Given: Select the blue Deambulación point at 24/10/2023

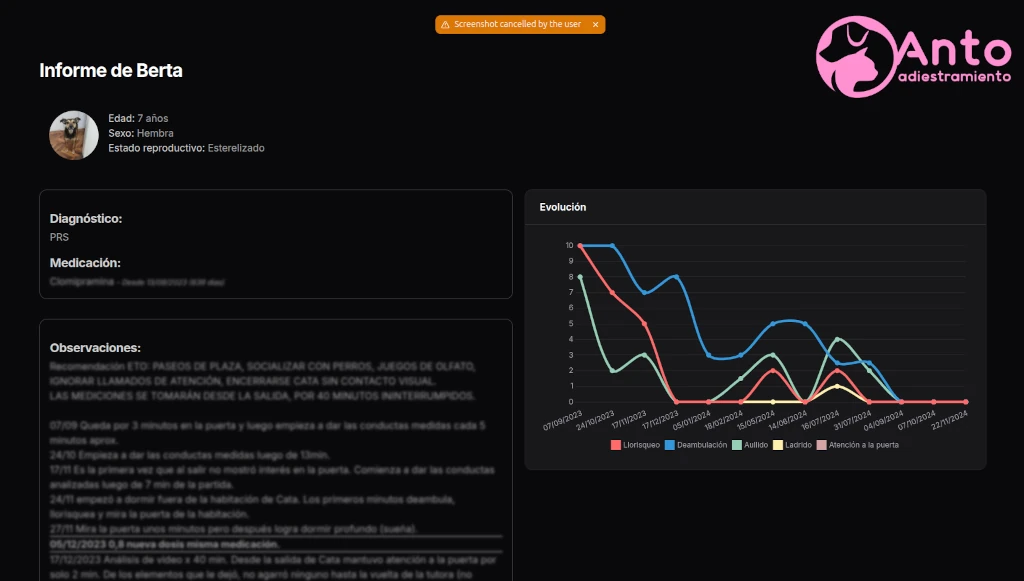Looking at the screenshot, I should pyautogui.click(x=612, y=245).
